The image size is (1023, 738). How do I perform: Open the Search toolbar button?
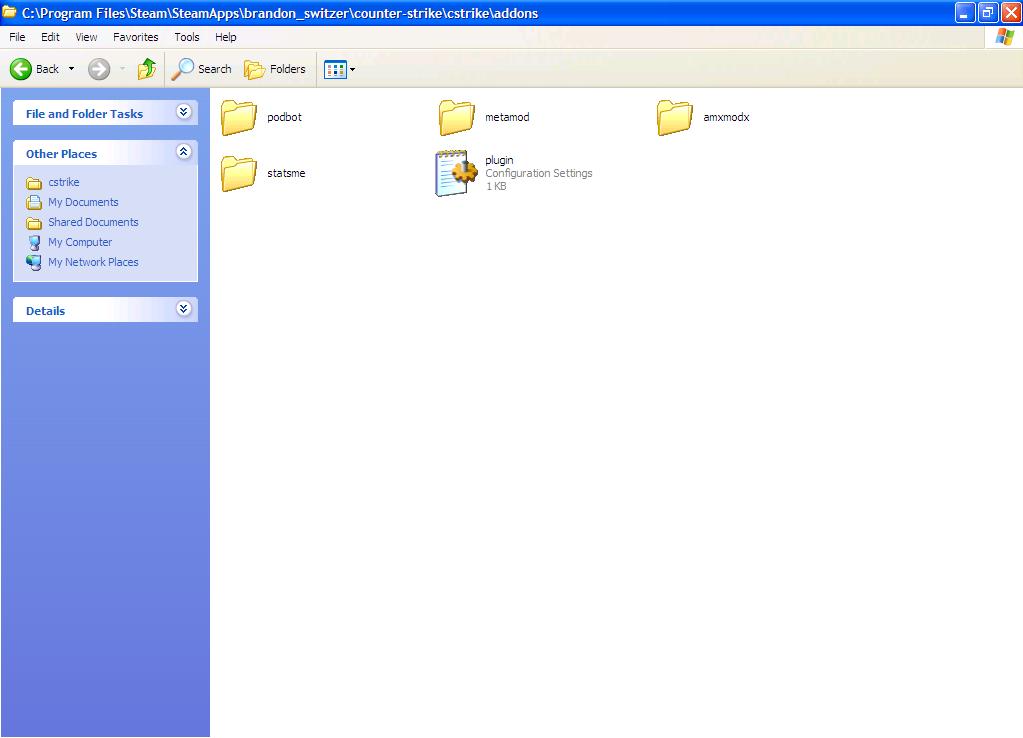[201, 69]
